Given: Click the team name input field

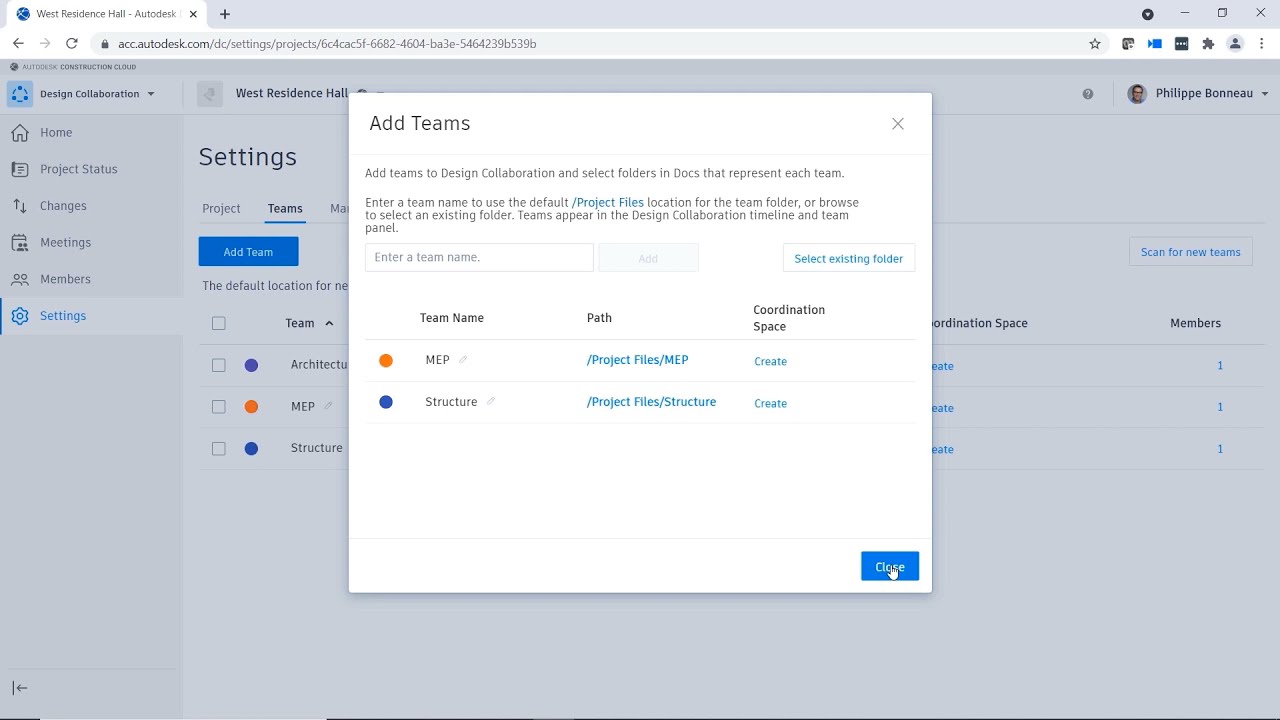Looking at the screenshot, I should [479, 257].
